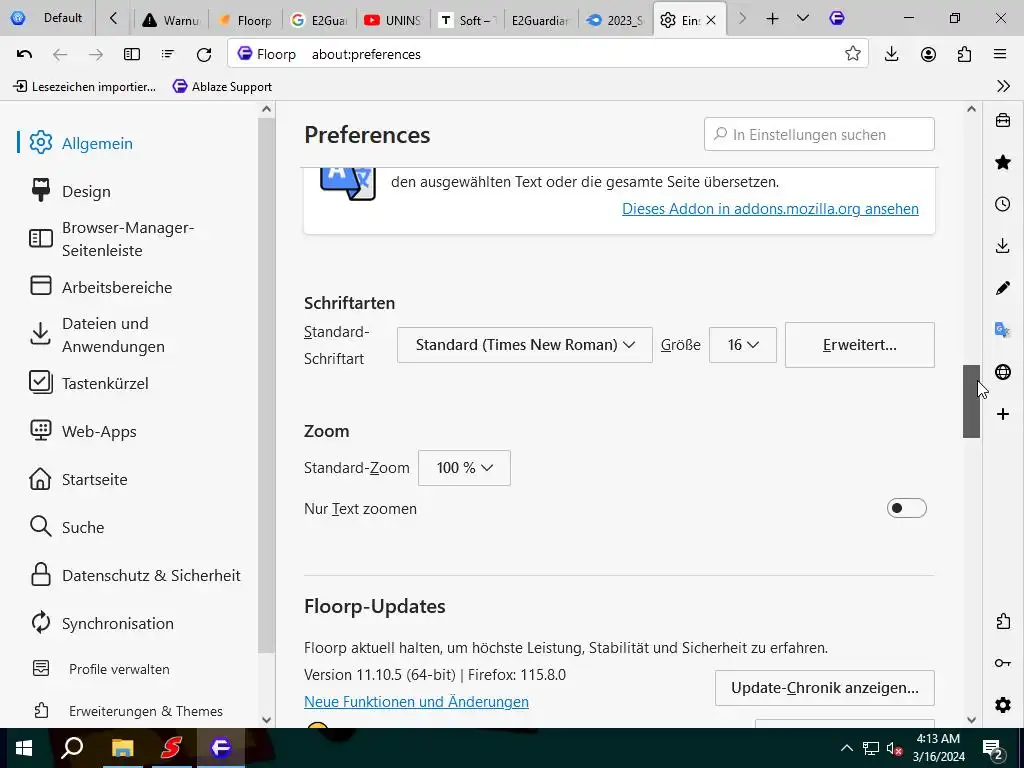Open the hamburger application menu

coord(1000,54)
